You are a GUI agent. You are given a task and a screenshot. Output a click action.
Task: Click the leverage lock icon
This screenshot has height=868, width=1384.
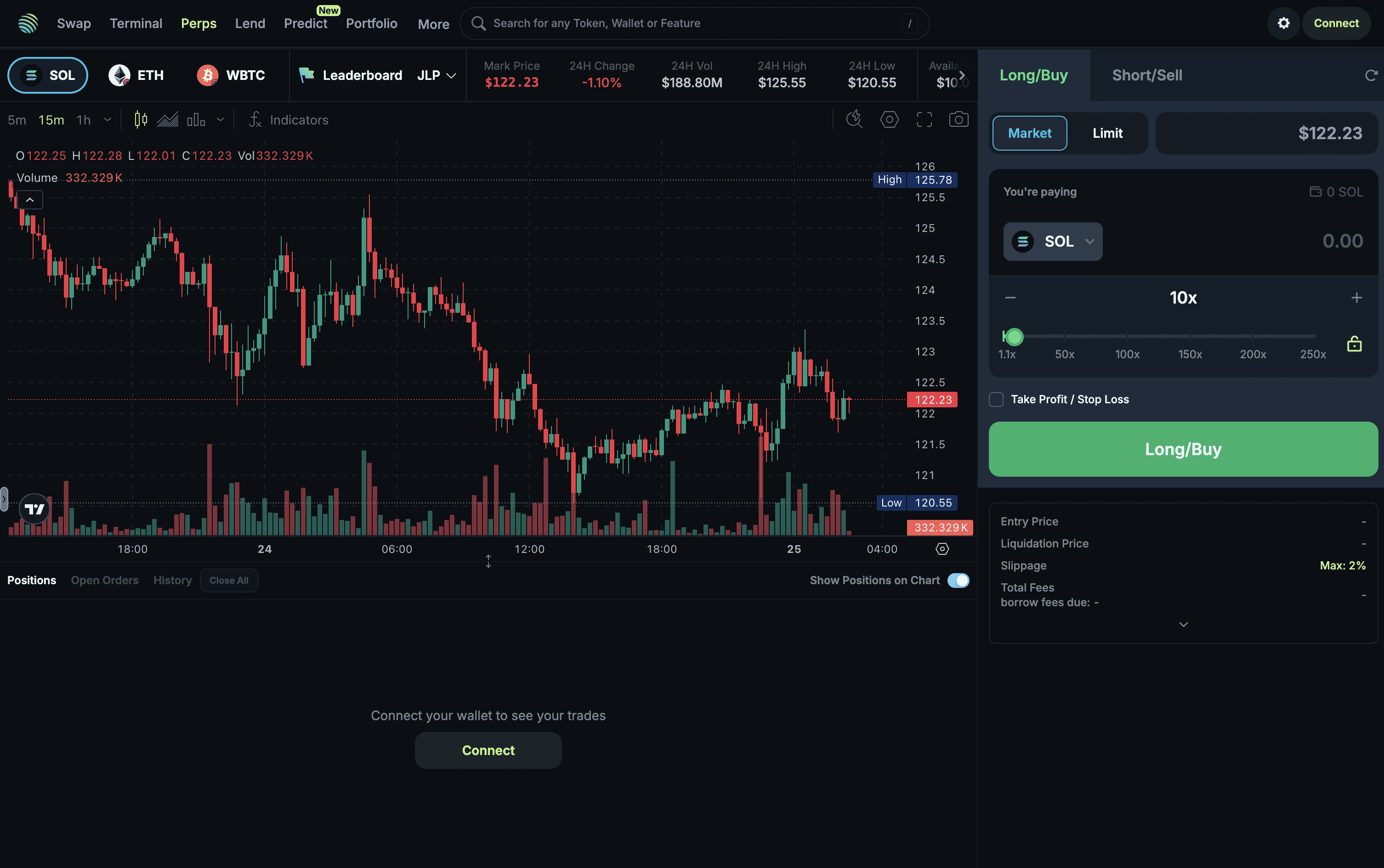point(1354,344)
